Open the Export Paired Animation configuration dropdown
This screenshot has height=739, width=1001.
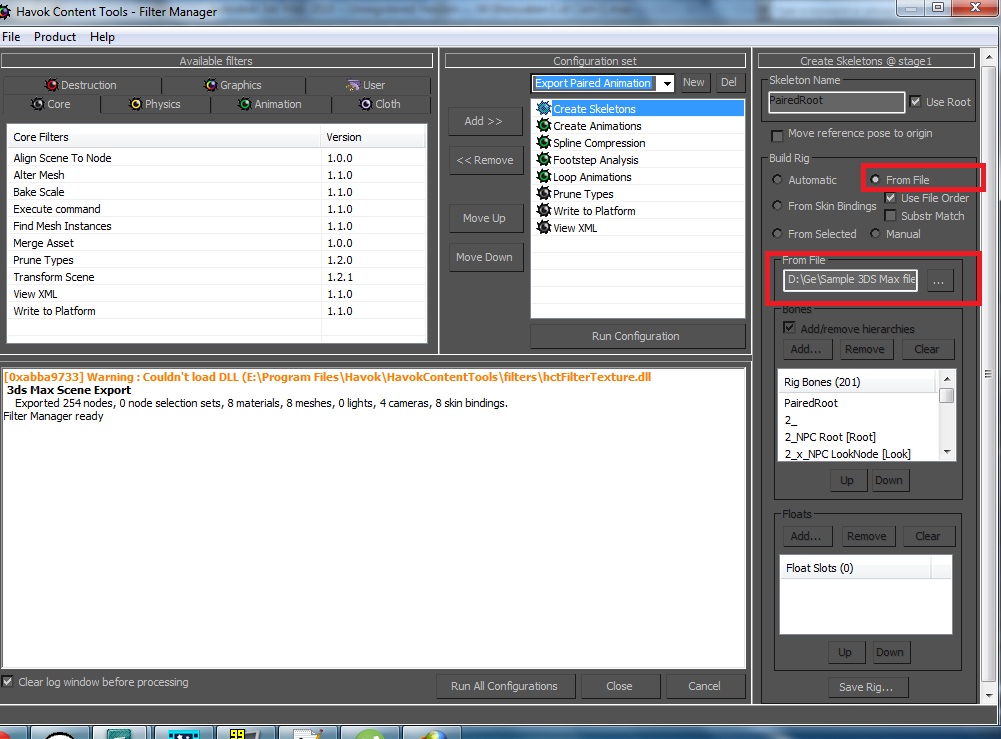[666, 84]
